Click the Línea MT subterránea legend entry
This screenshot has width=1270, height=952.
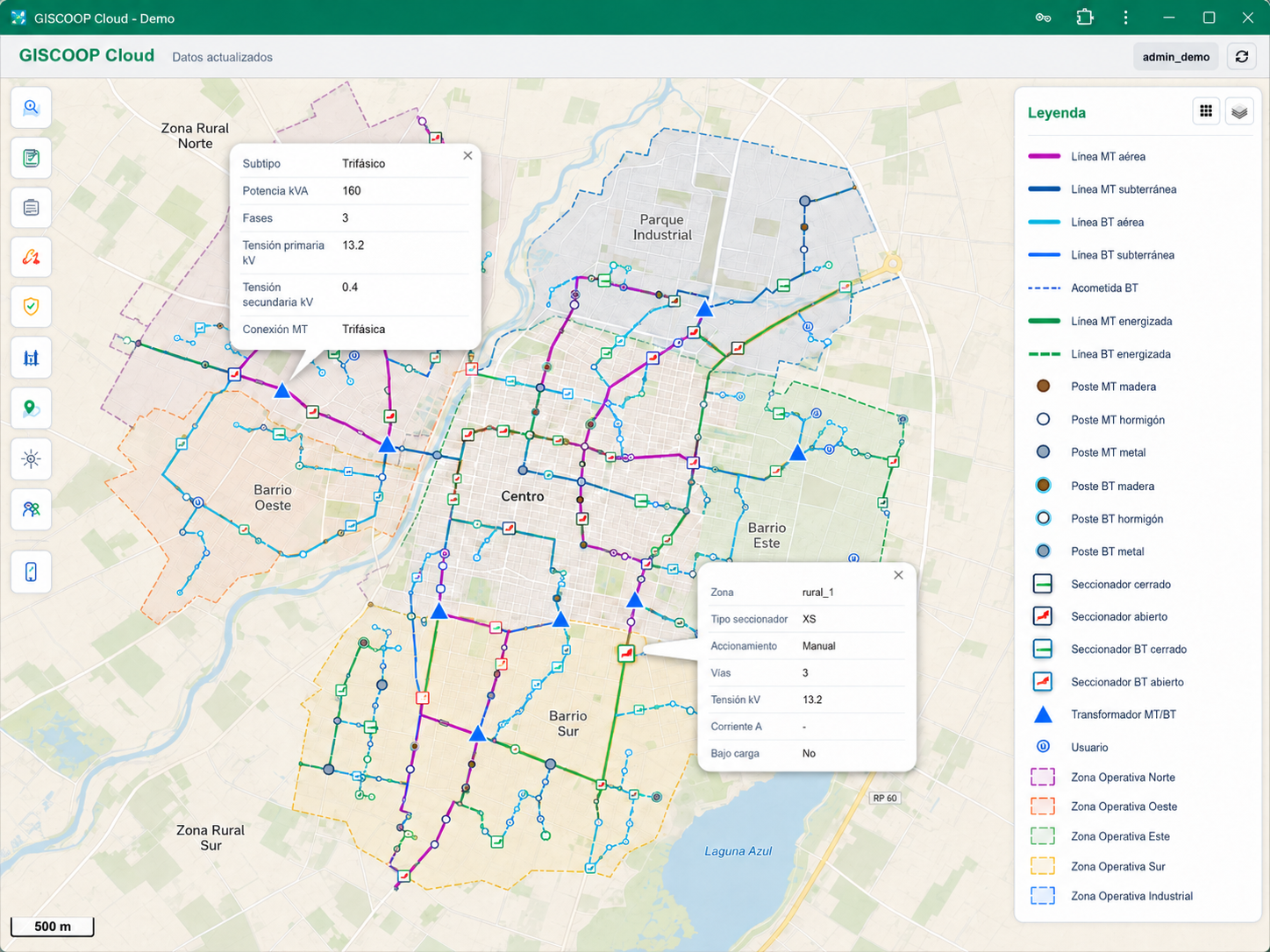pos(1102,189)
